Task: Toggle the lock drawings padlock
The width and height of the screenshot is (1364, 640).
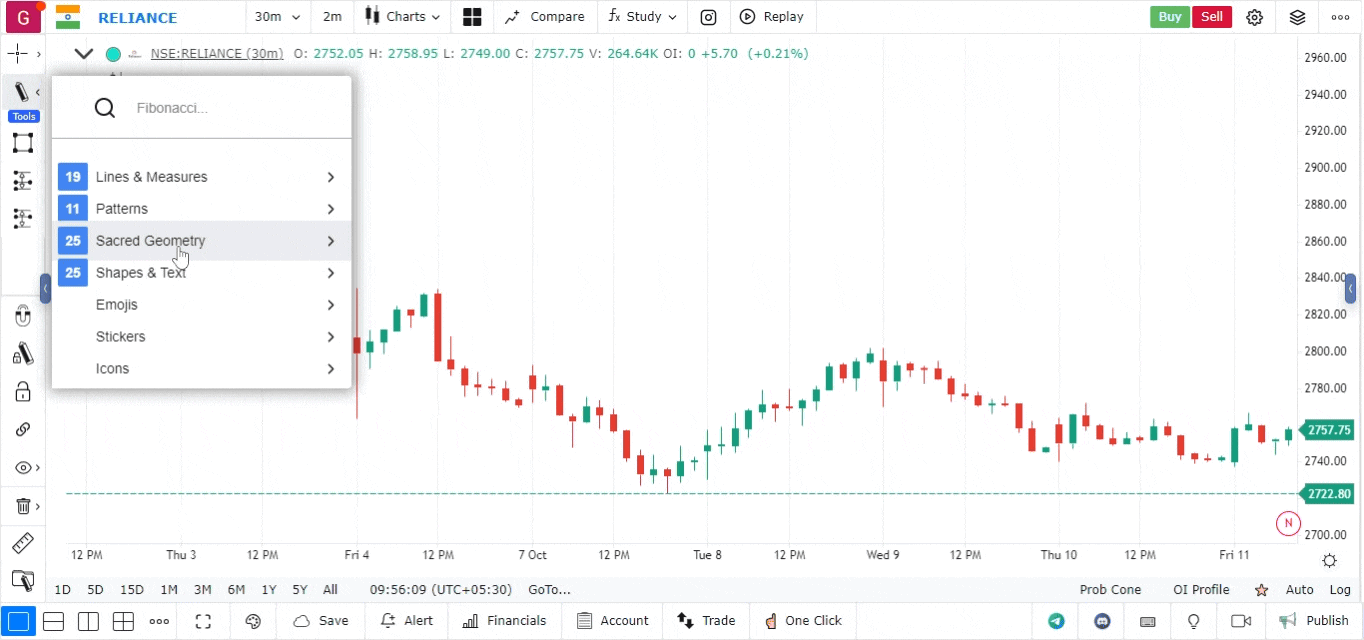Action: (x=22, y=391)
